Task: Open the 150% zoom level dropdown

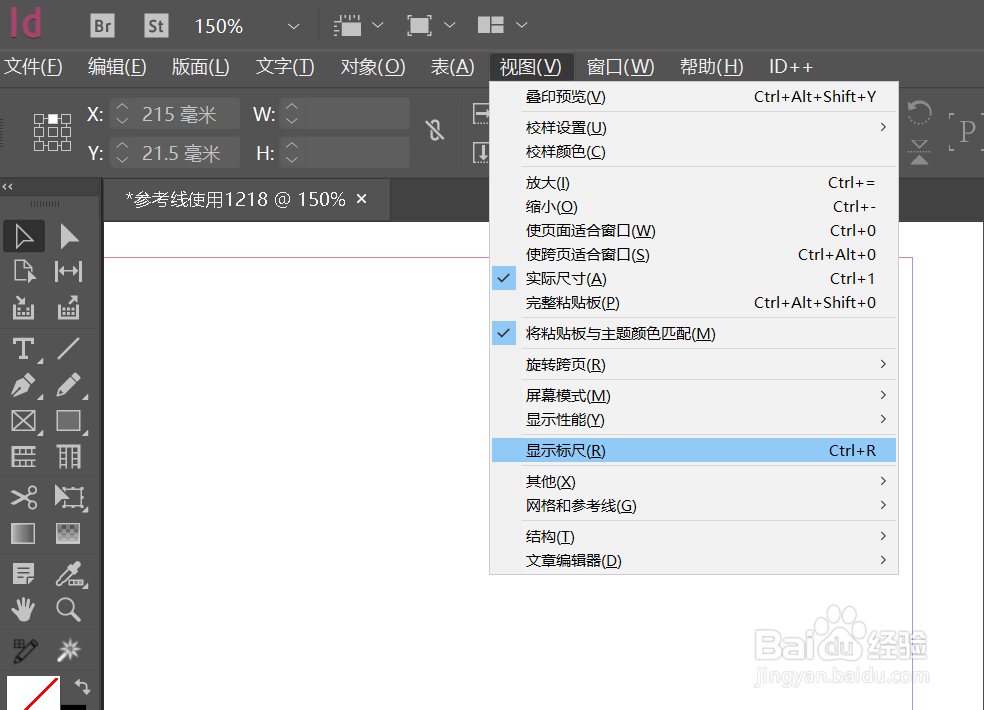Action: point(293,26)
